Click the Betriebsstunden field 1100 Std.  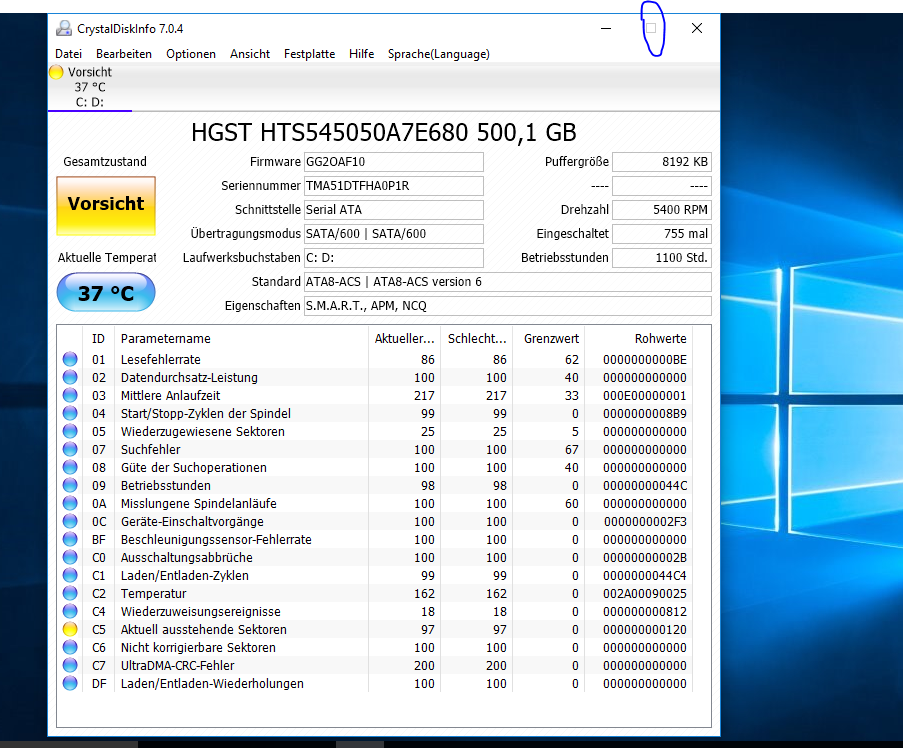pyautogui.click(x=662, y=257)
